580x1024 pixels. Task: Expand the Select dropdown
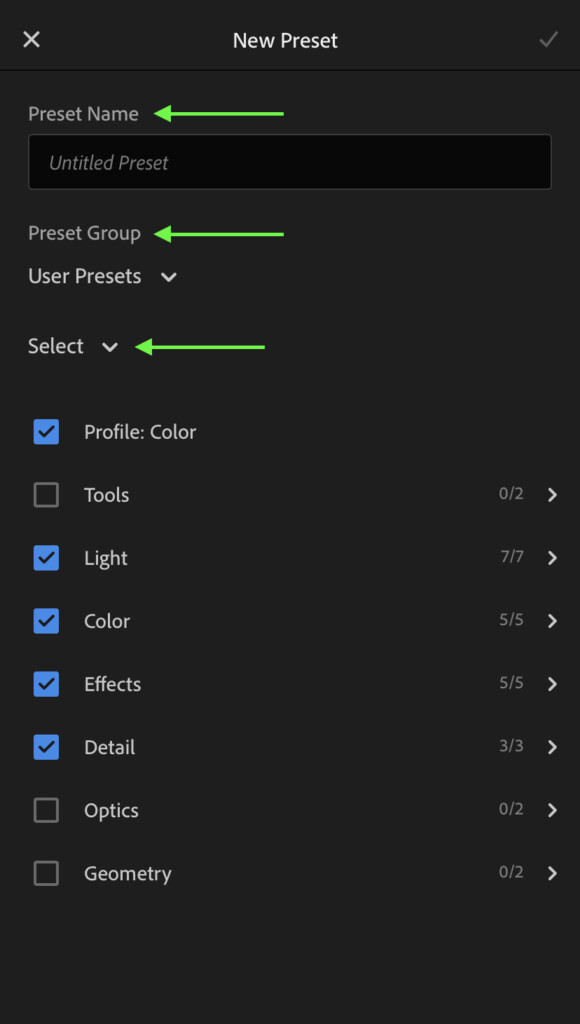coord(72,346)
